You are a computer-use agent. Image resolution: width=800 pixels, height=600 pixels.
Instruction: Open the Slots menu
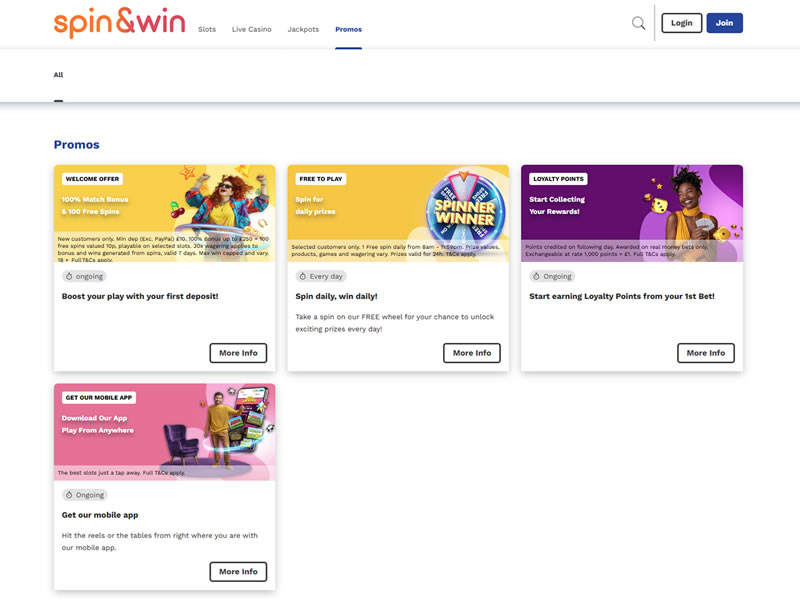(207, 29)
